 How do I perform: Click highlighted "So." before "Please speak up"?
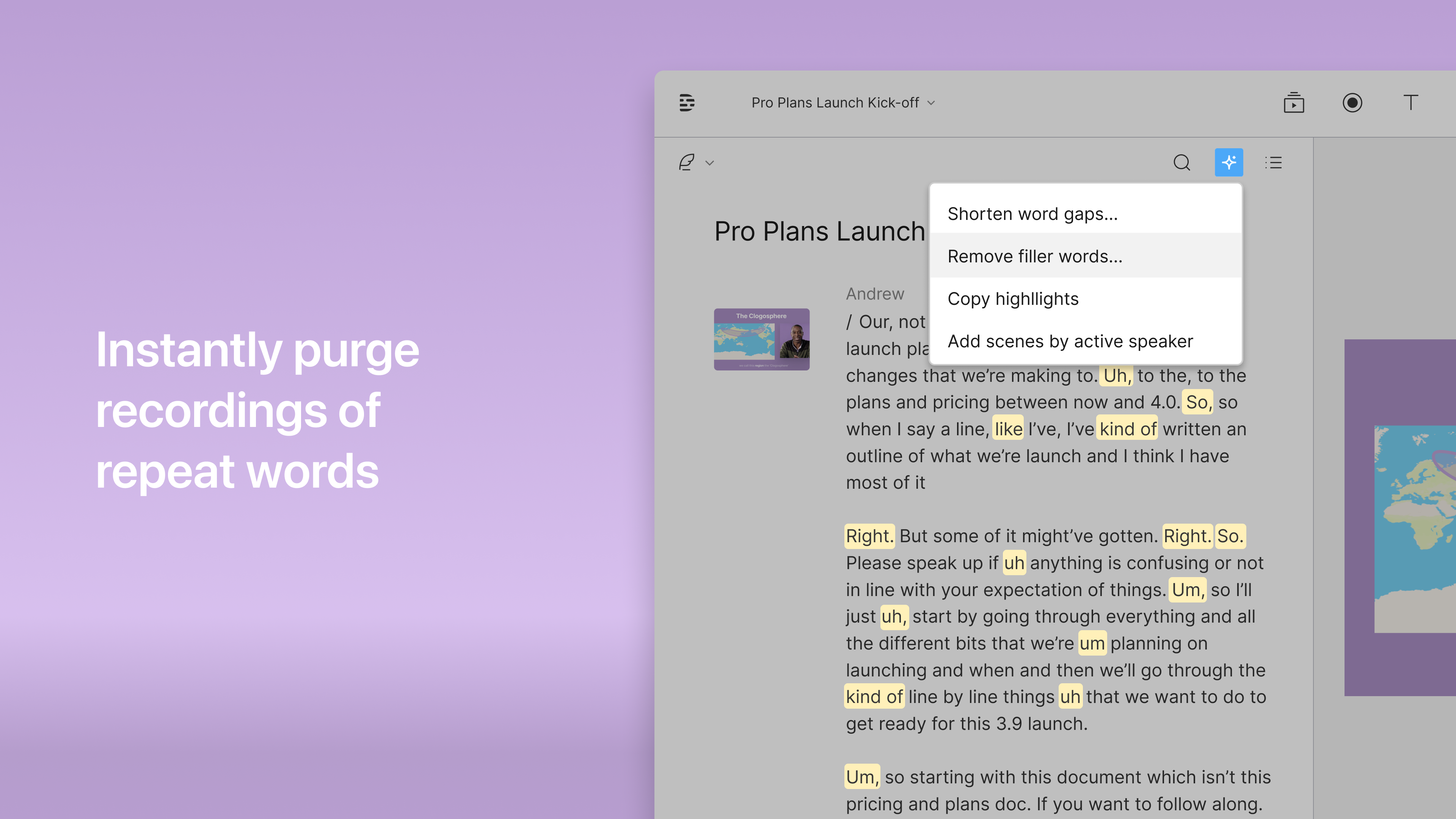point(1230,536)
